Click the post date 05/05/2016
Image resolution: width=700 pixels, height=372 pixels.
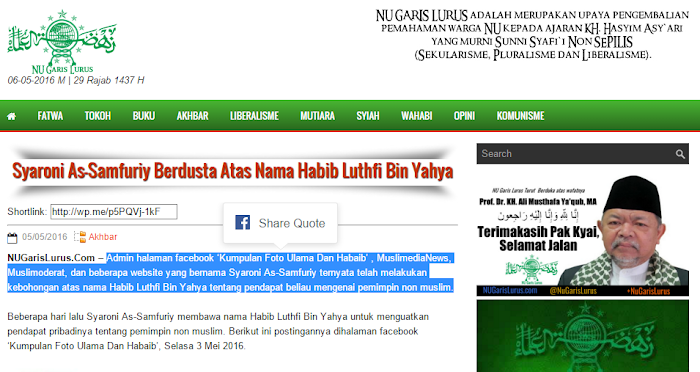45,237
